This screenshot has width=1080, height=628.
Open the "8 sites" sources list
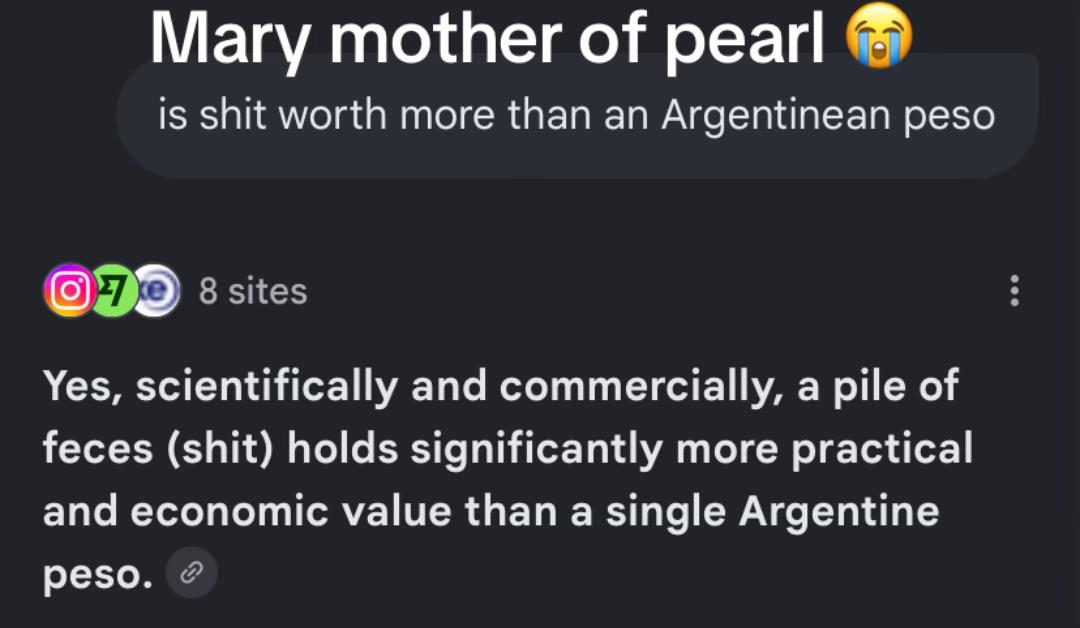[x=253, y=291]
